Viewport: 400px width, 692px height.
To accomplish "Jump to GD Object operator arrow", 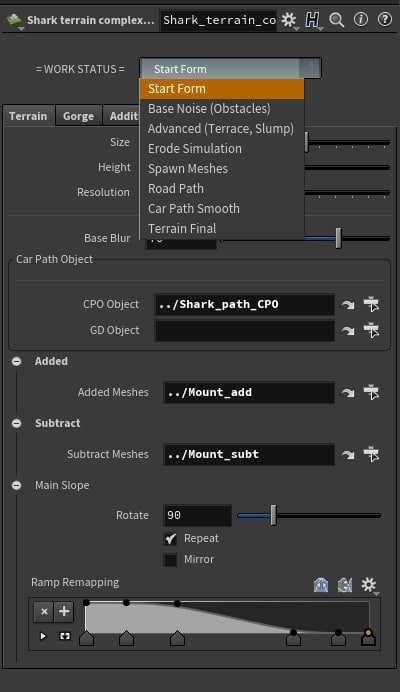I will point(348,331).
